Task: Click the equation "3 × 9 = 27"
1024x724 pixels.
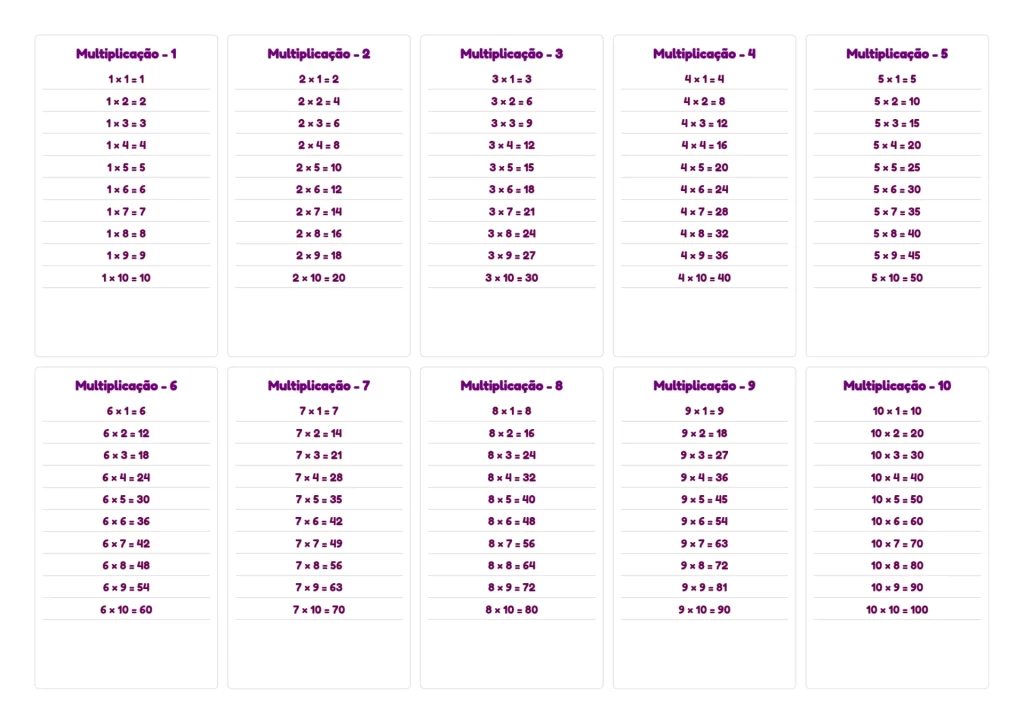Action: (512, 256)
